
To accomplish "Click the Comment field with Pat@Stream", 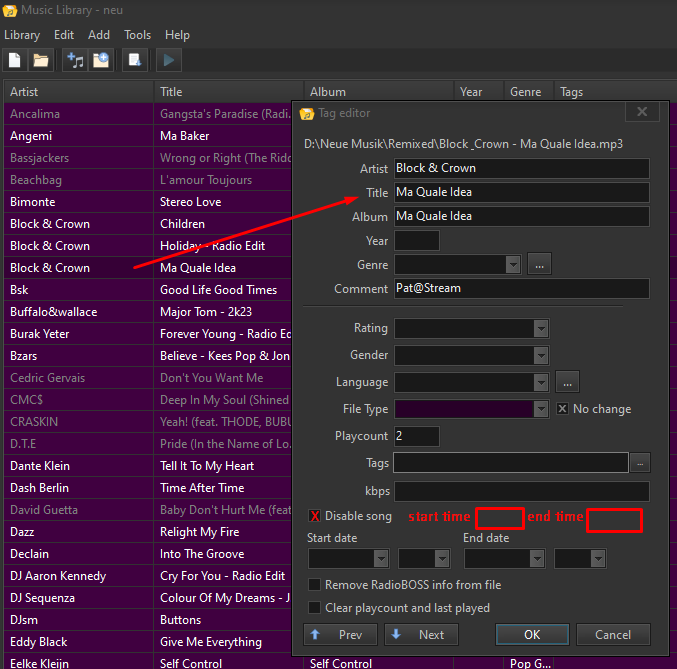I will coord(522,289).
